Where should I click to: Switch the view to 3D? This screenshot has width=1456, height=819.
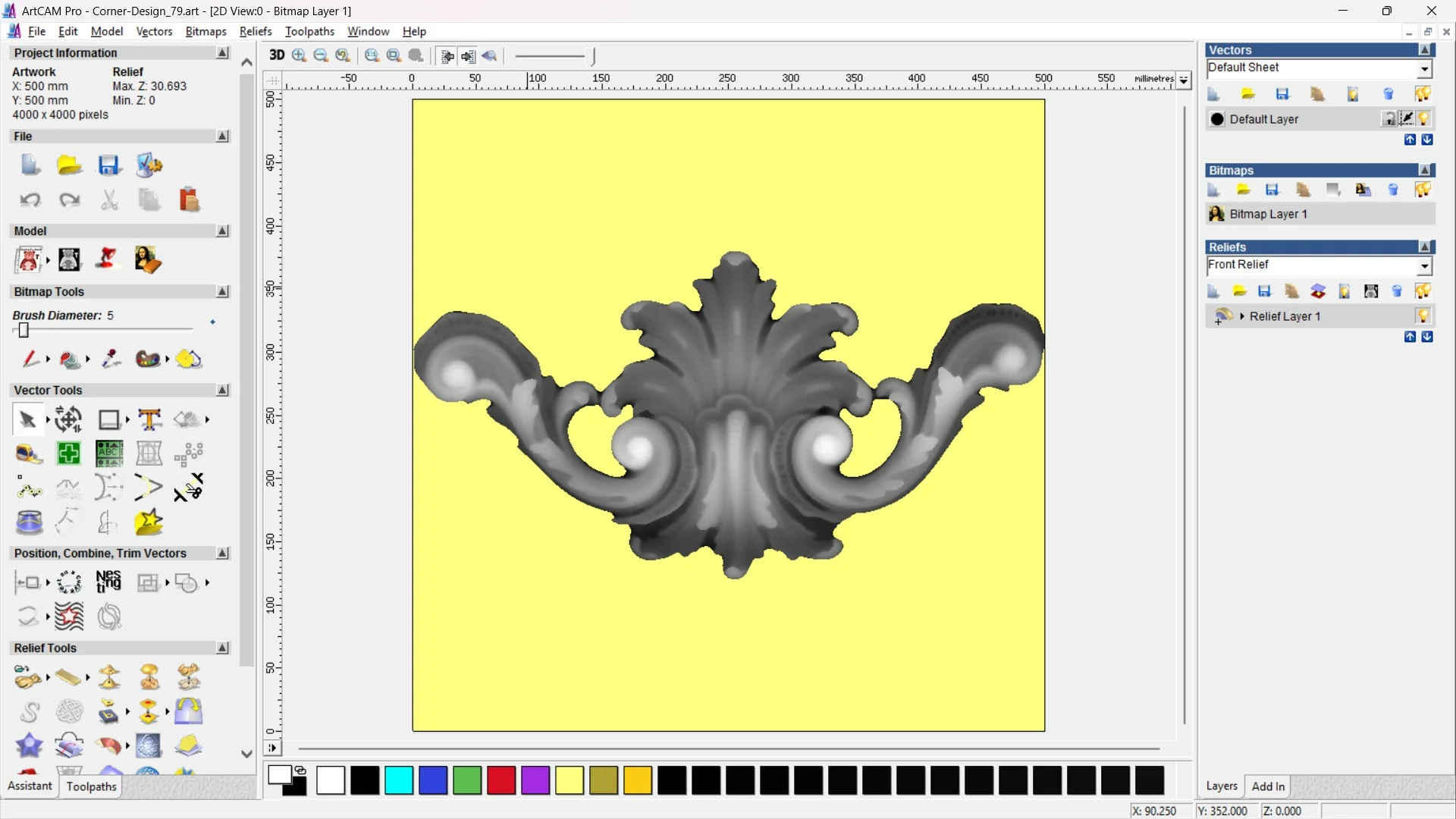pos(277,55)
